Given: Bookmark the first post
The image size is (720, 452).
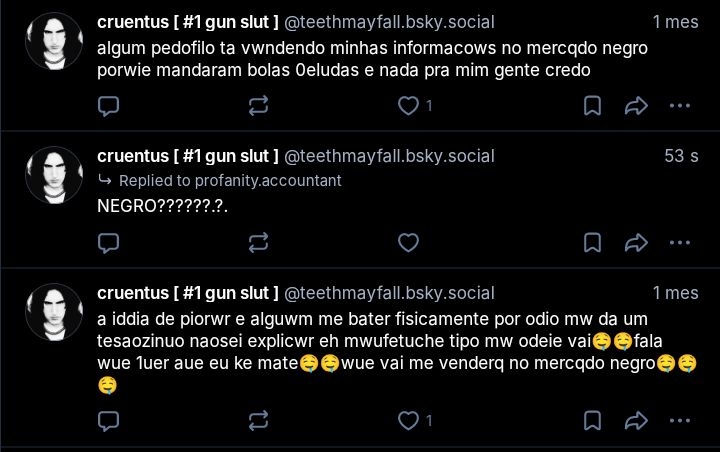Looking at the screenshot, I should [x=592, y=105].
